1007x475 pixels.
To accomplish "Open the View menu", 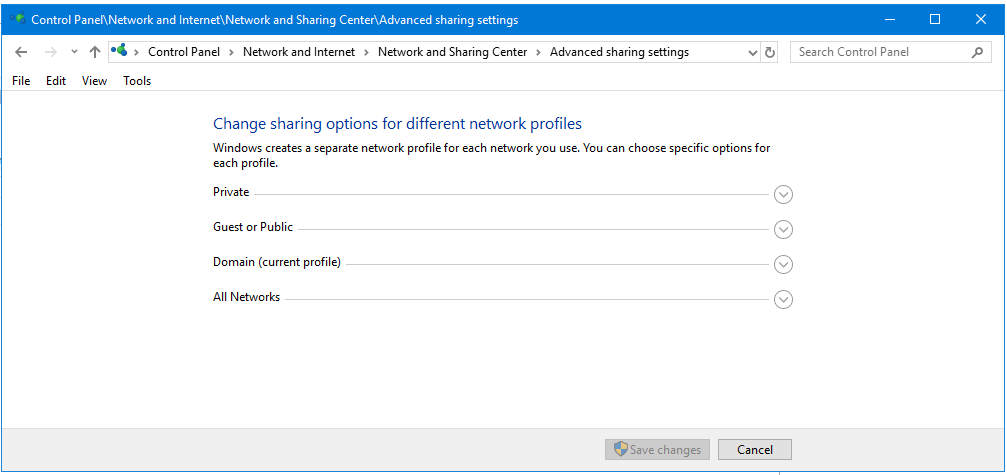I will point(94,81).
